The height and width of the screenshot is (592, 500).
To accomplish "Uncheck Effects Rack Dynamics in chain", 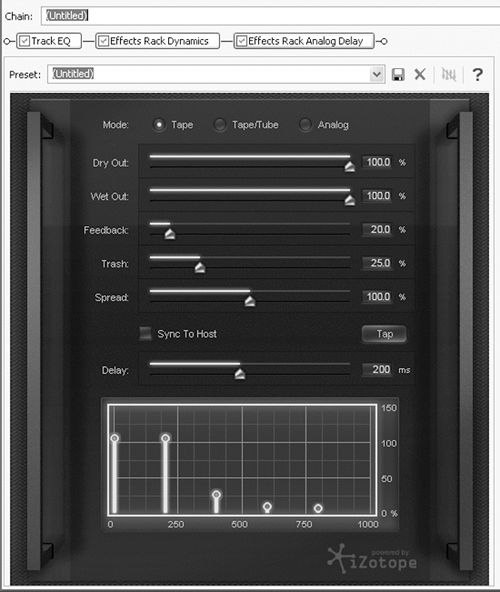I will tap(103, 41).
